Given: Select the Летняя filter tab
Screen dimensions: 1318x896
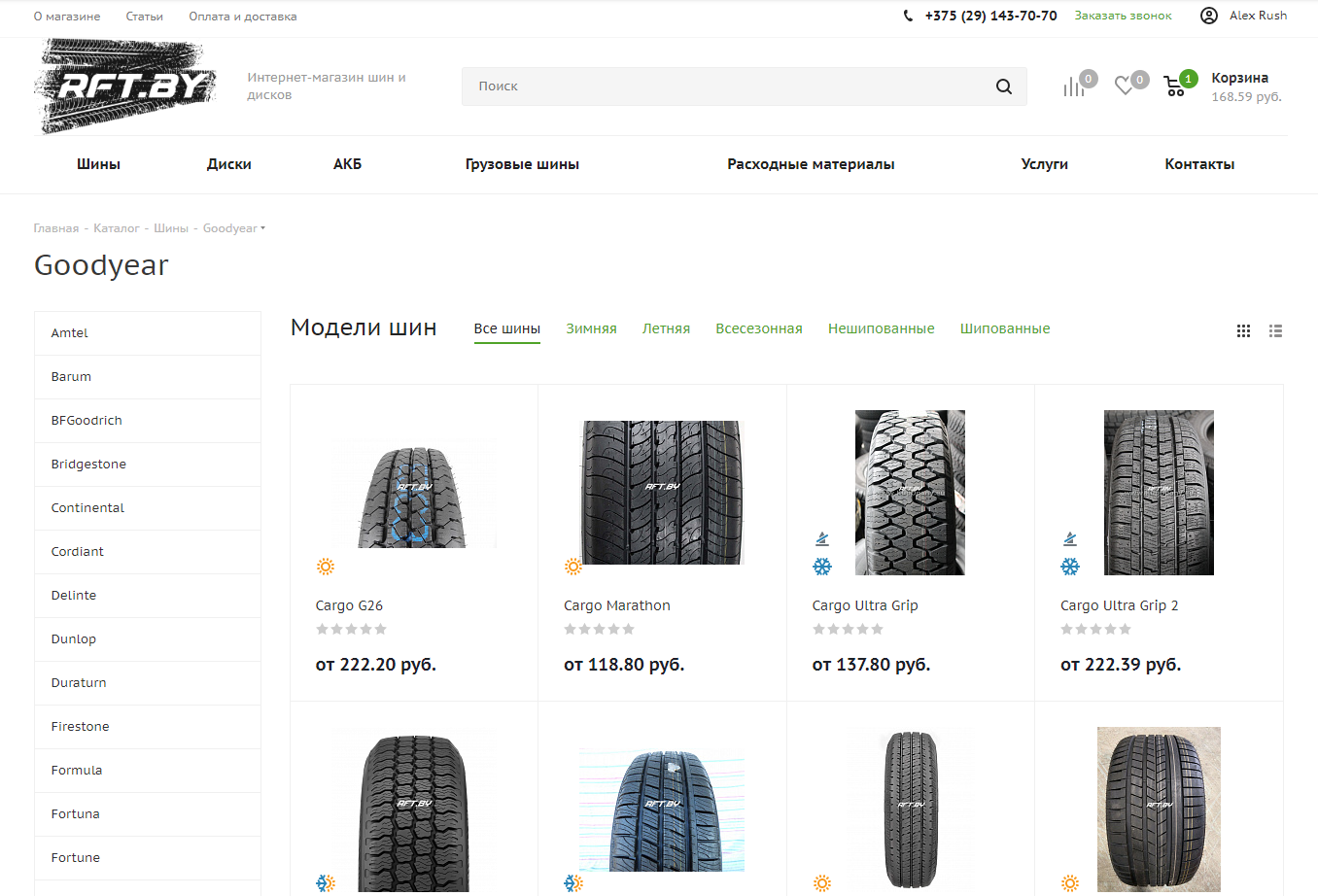Looking at the screenshot, I should pyautogui.click(x=666, y=328).
